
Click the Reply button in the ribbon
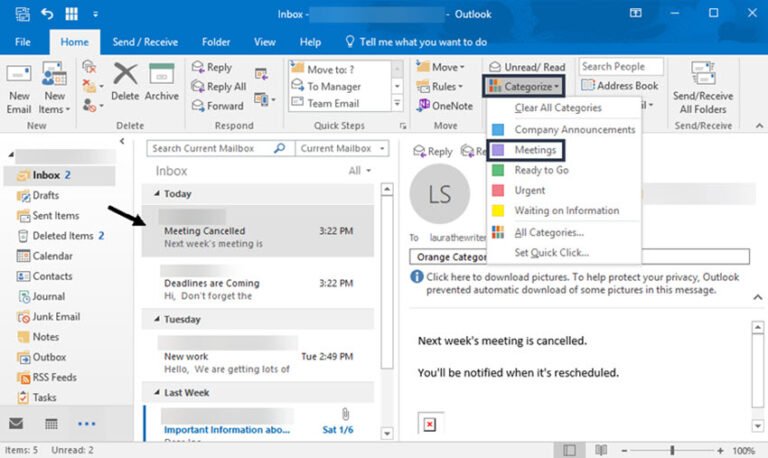(x=212, y=67)
